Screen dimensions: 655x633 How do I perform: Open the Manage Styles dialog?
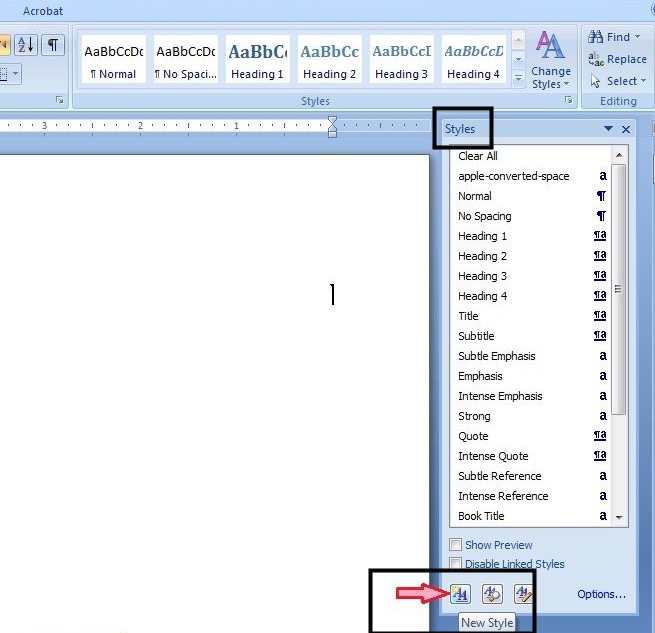pyautogui.click(x=524, y=593)
